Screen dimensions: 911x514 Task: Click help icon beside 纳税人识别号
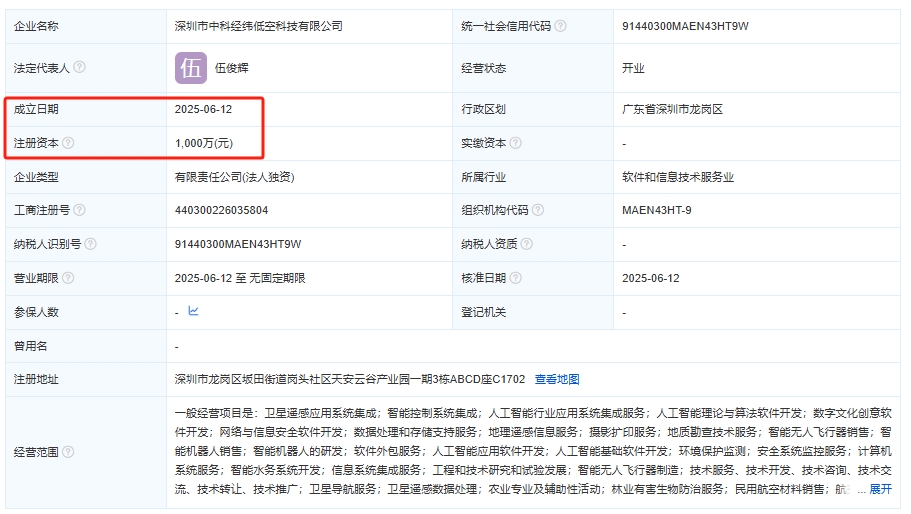tap(91, 244)
